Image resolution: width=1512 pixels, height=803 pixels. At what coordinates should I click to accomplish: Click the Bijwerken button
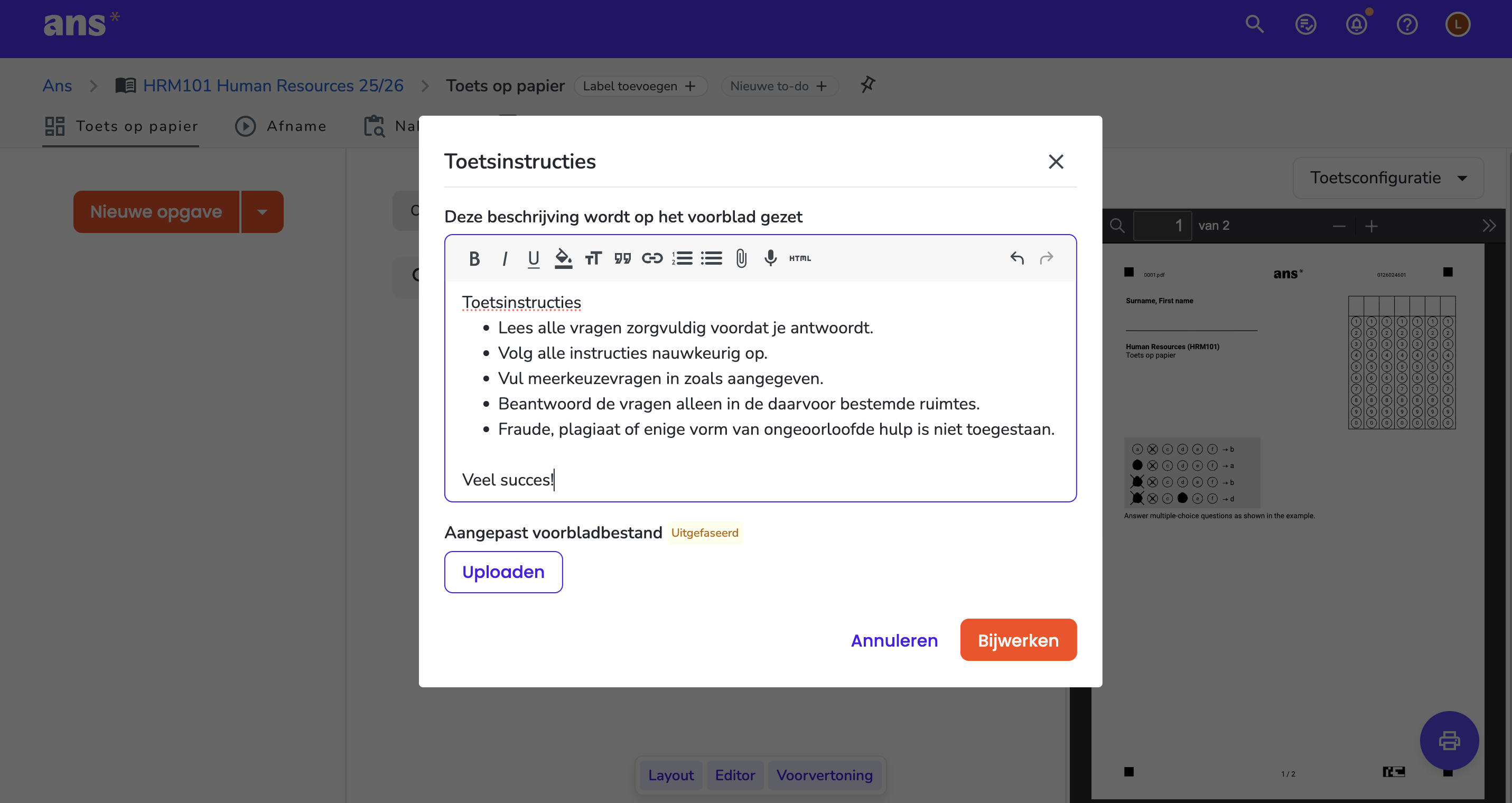[1018, 640]
